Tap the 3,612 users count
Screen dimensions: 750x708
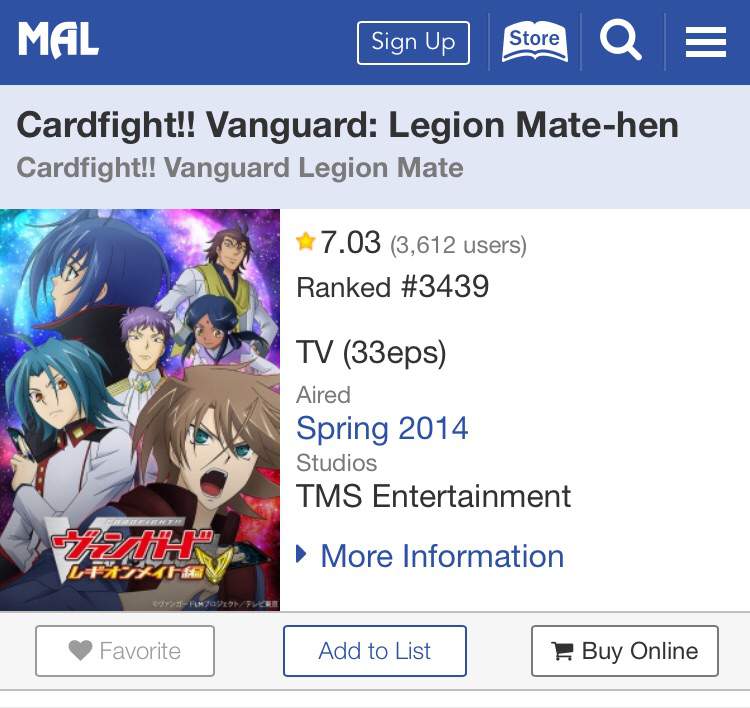[458, 245]
